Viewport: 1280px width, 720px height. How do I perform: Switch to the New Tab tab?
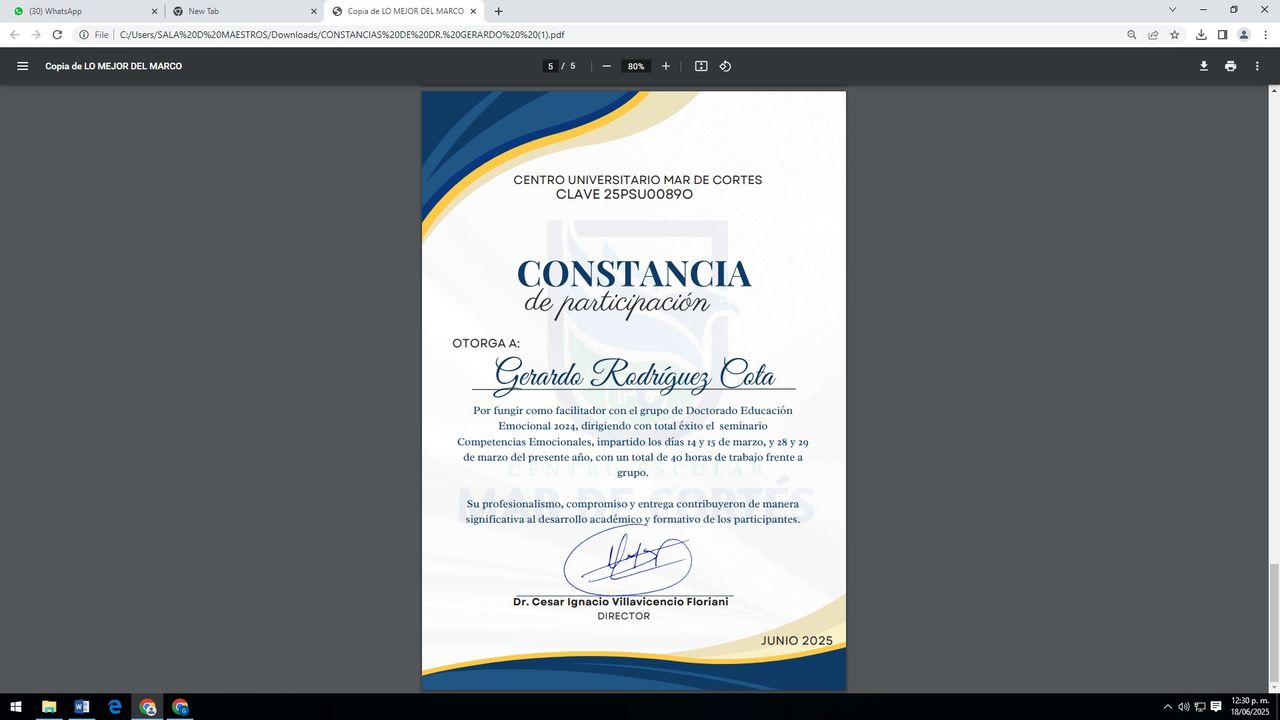point(240,11)
